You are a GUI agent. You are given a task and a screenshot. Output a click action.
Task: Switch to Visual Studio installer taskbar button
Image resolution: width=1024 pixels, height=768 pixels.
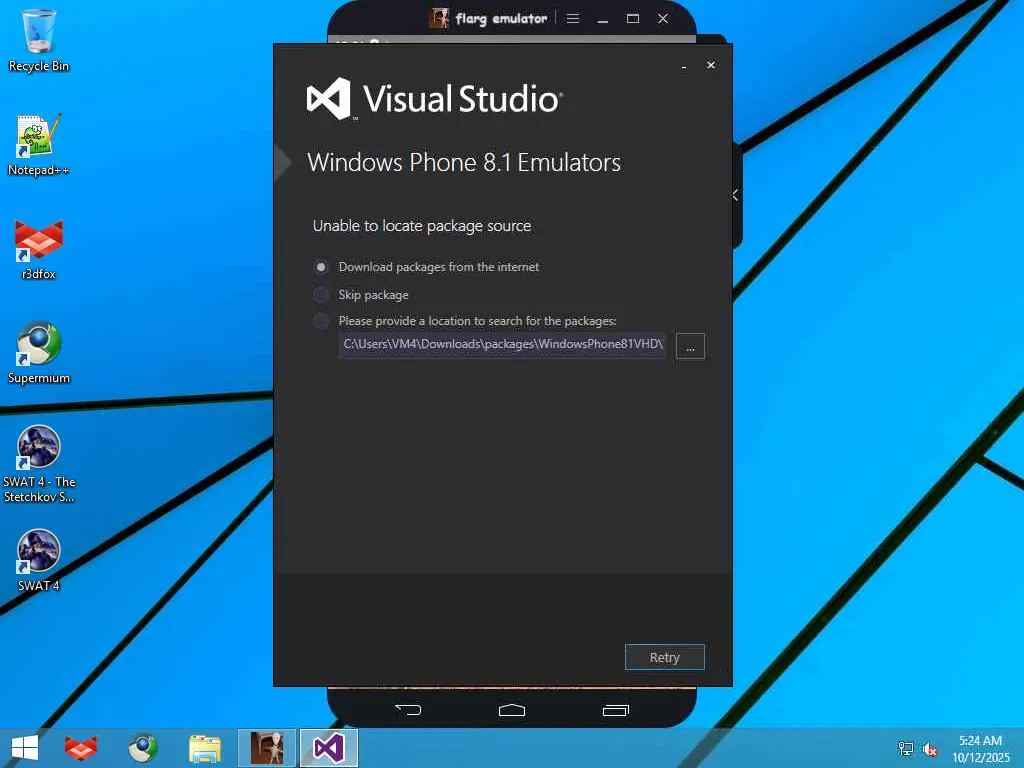tap(328, 748)
